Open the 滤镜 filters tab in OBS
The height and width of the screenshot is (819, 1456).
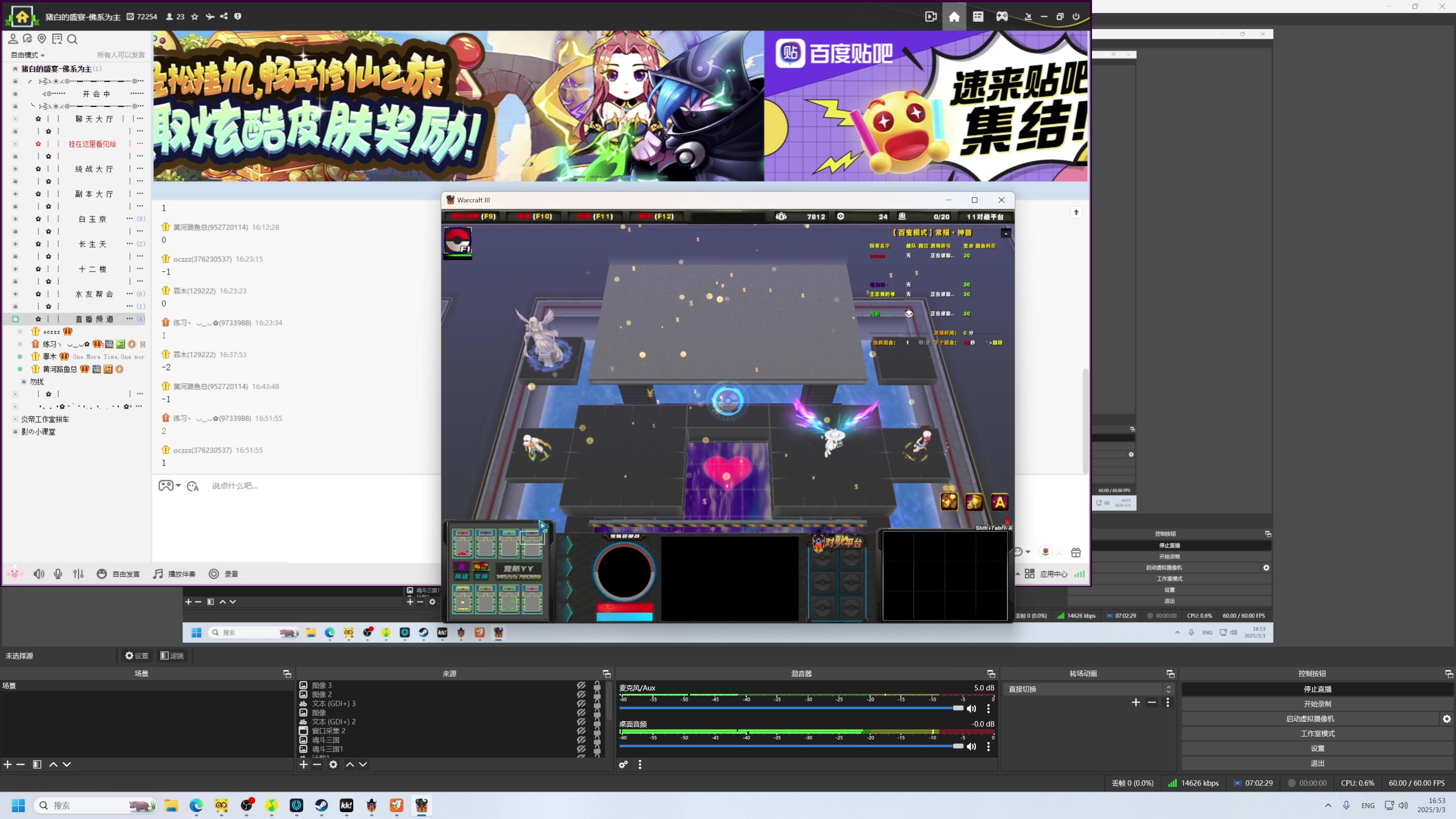[x=172, y=656]
